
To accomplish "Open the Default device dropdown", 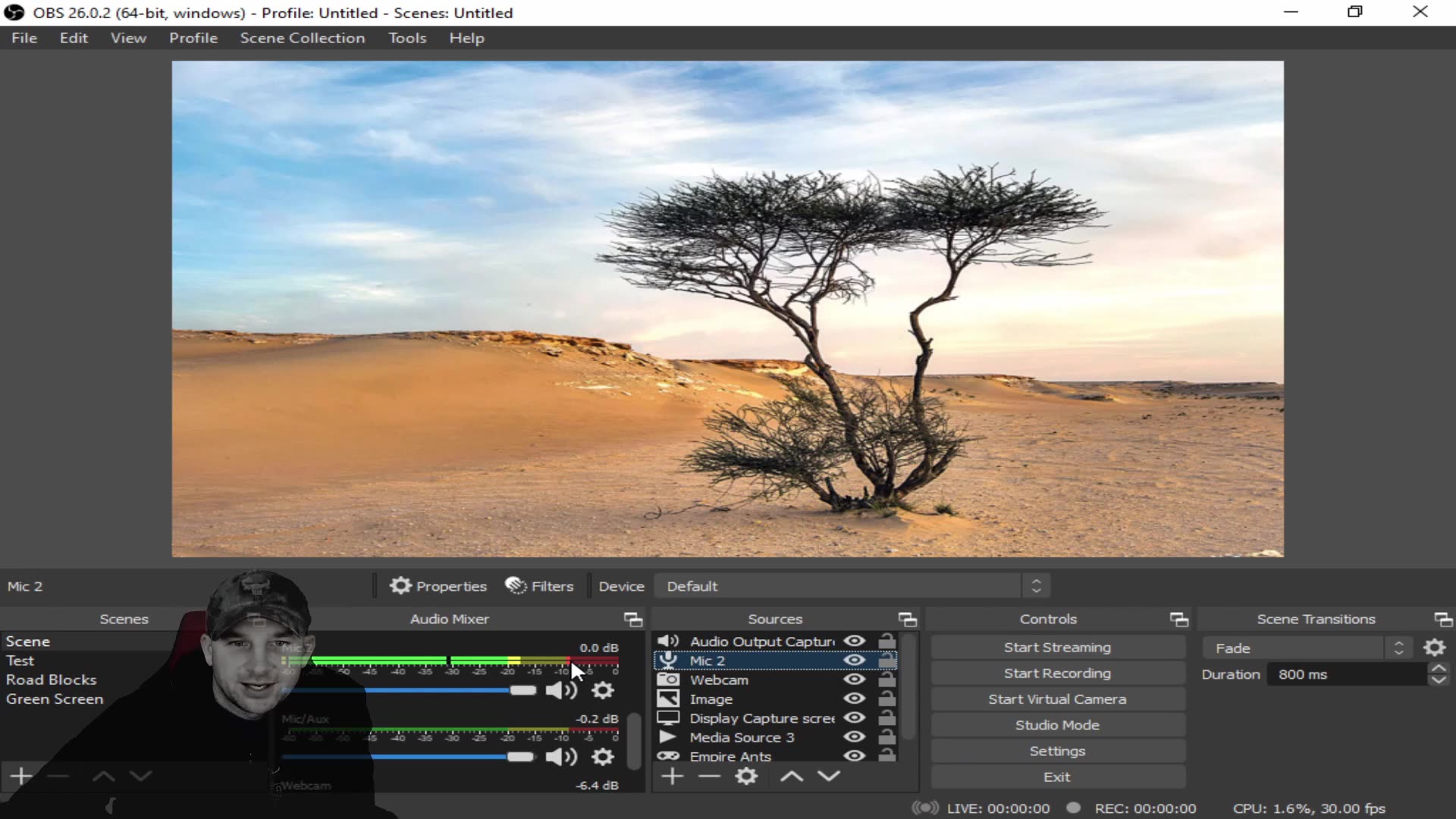I will pos(1036,585).
